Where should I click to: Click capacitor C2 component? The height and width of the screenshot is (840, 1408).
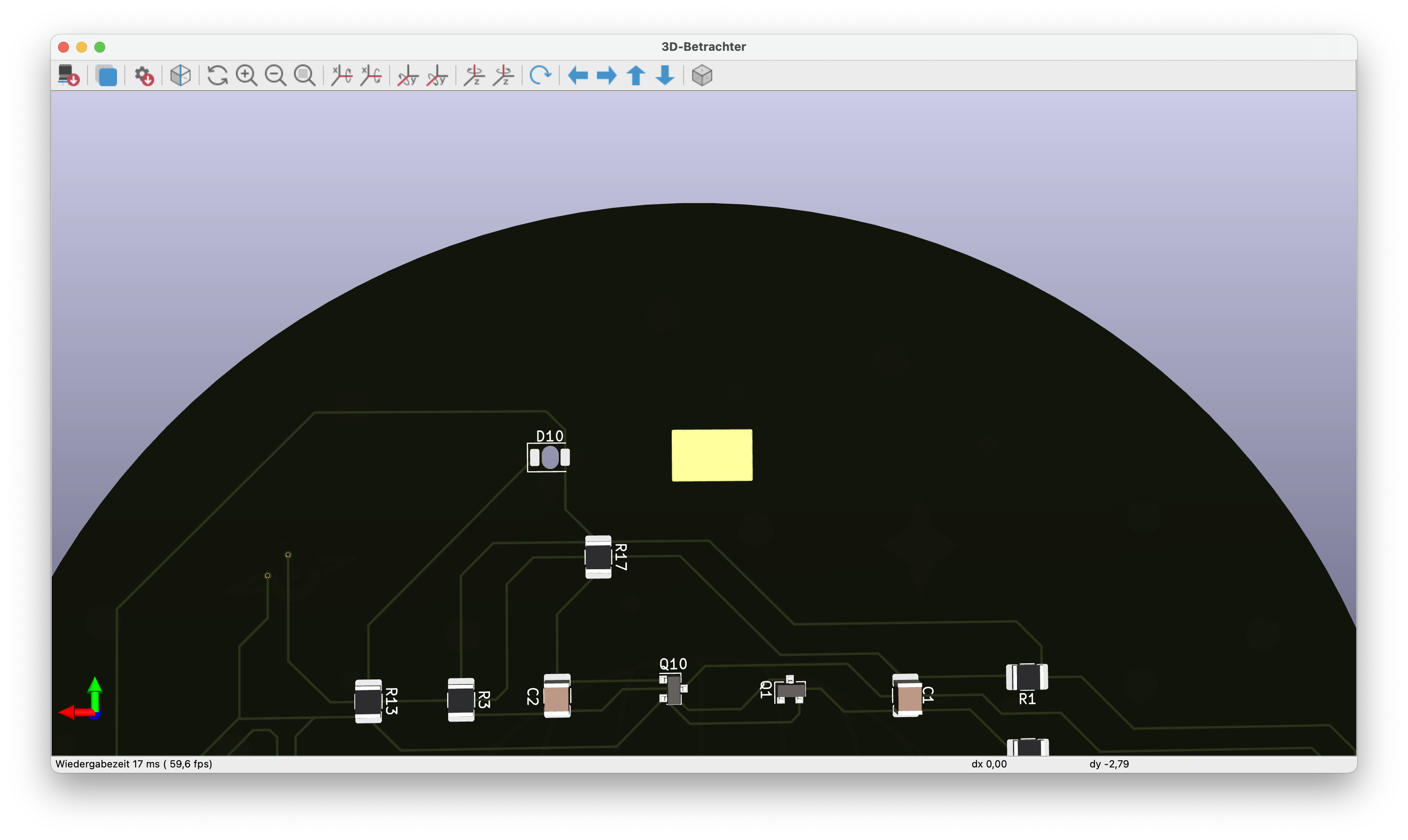(557, 696)
